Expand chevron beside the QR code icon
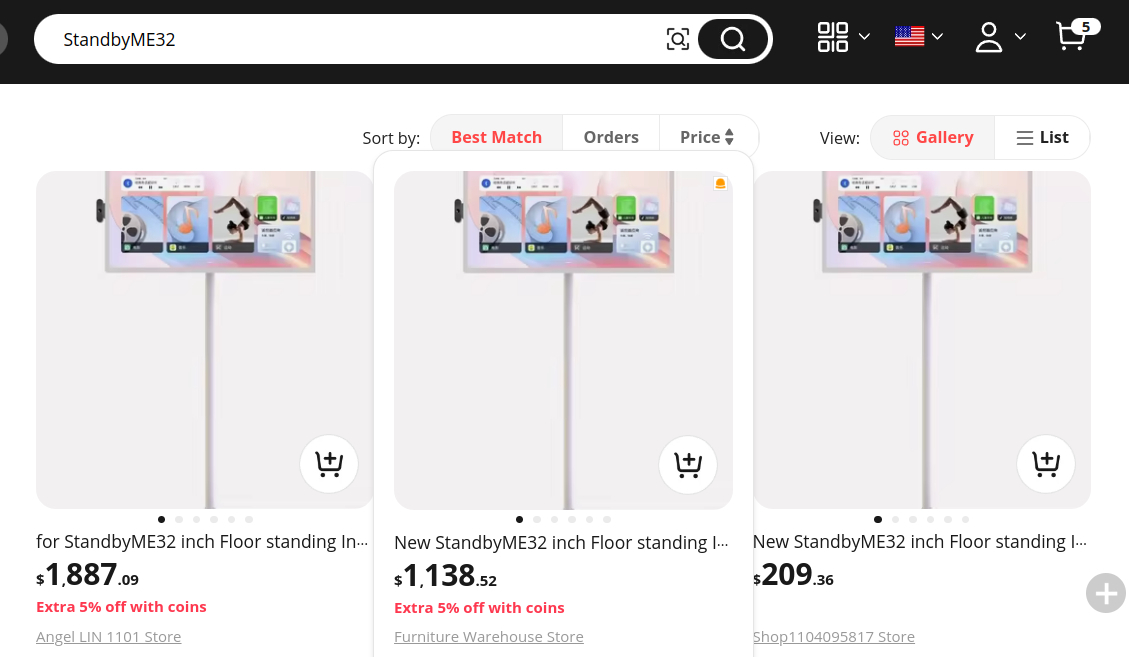1129x657 pixels. (864, 37)
